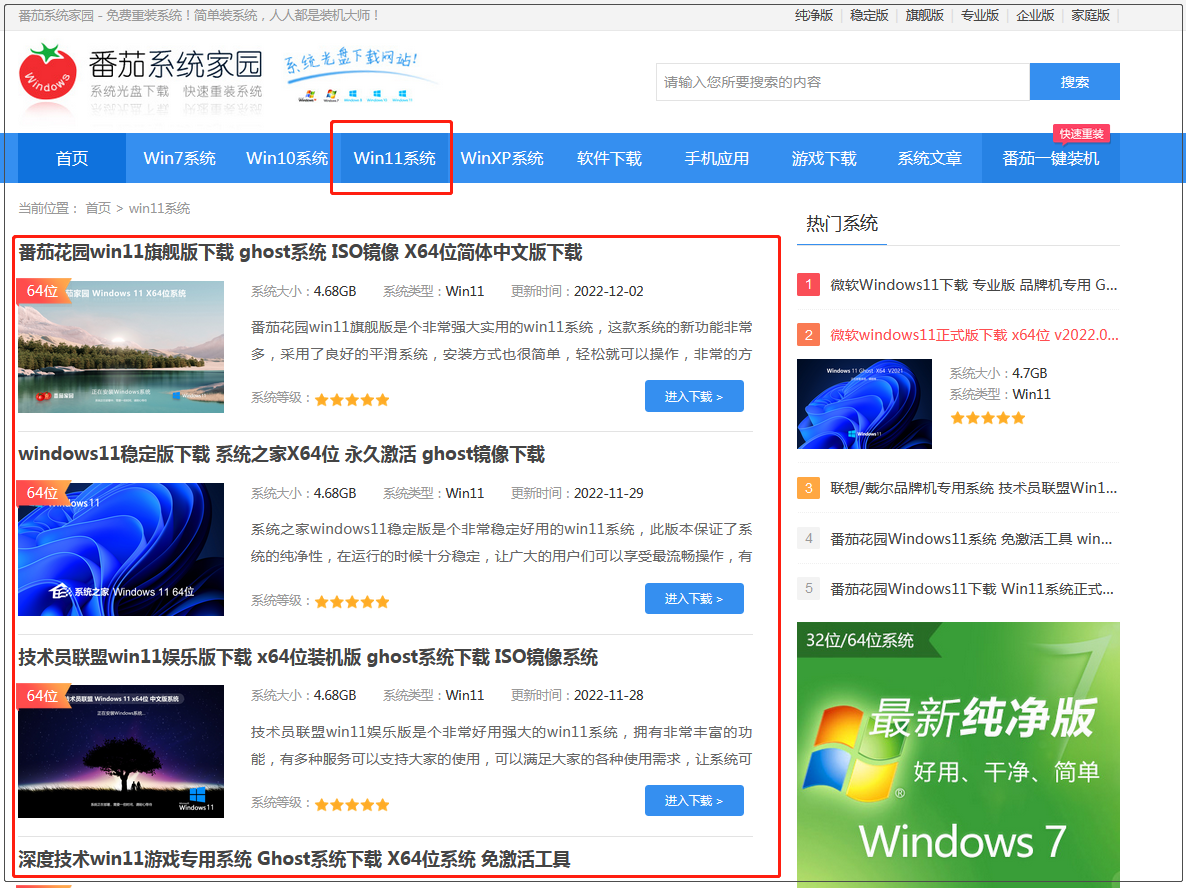Click date text 2022-11-28
Image resolution: width=1186 pixels, height=888 pixels.
[609, 695]
